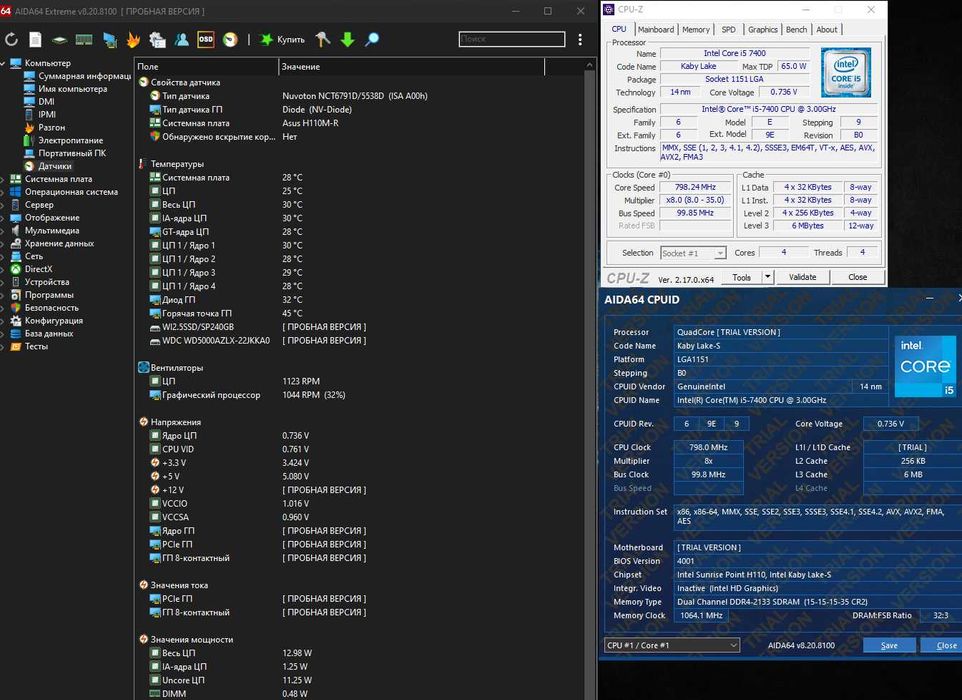The width and height of the screenshot is (962, 700).
Task: Open the Tools dropdown arrow in CPU-Z
Action: [768, 277]
